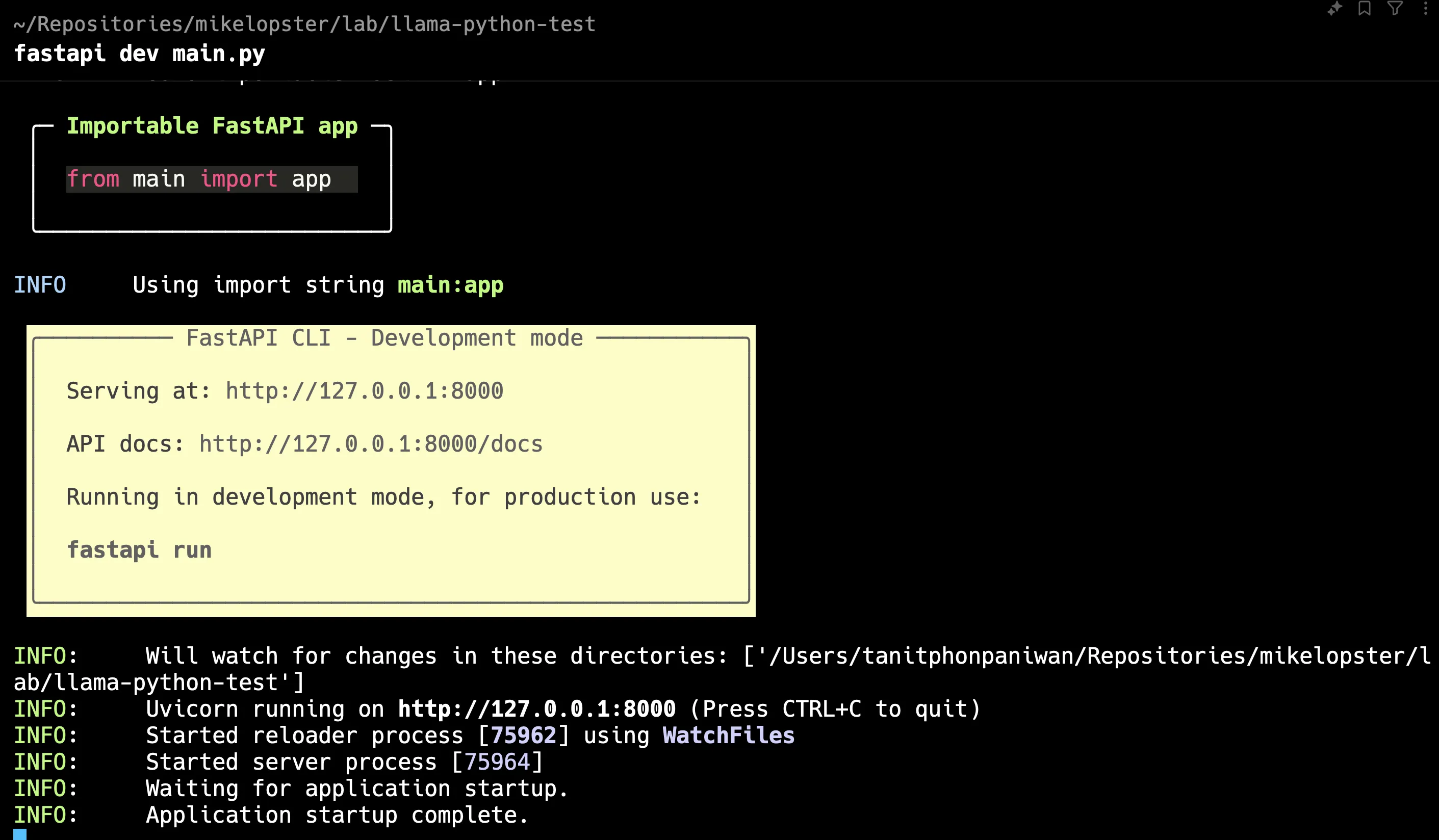Click the server process ID 75964

click(x=497, y=762)
